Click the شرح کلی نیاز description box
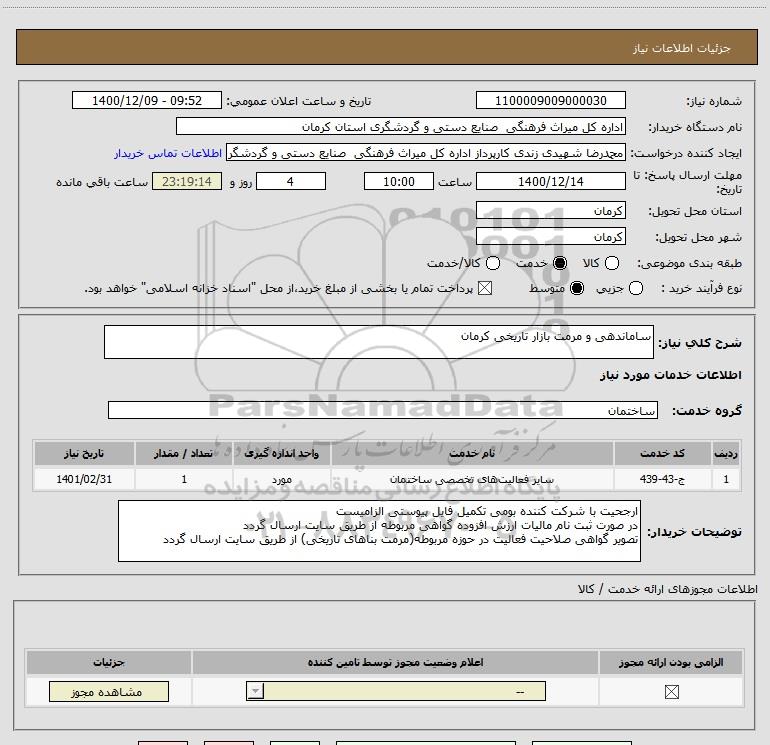This screenshot has height=745, width=770. point(379,342)
